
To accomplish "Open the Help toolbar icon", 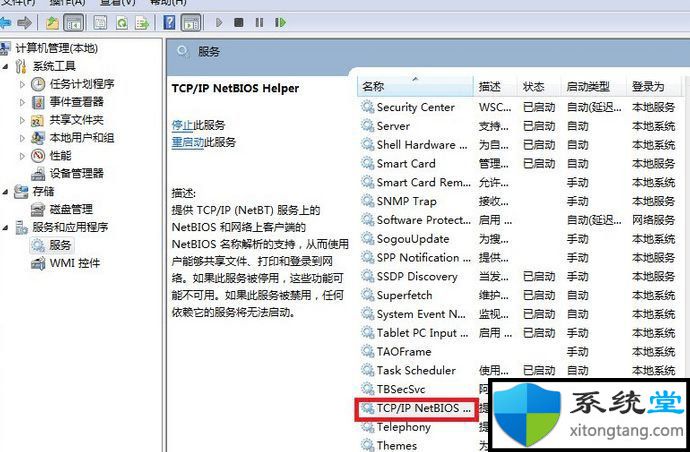I will point(169,22).
